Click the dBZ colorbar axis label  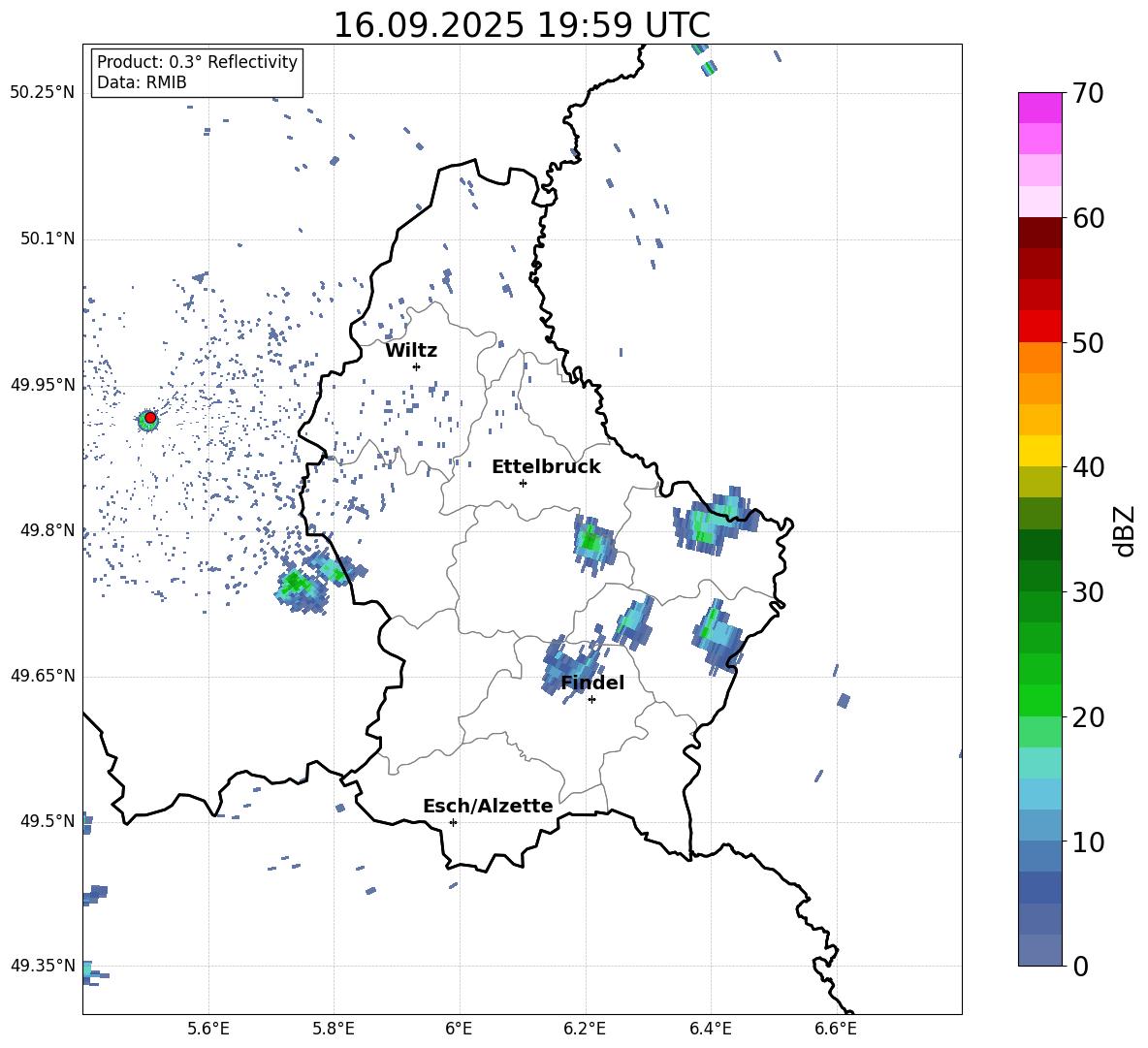point(1126,531)
